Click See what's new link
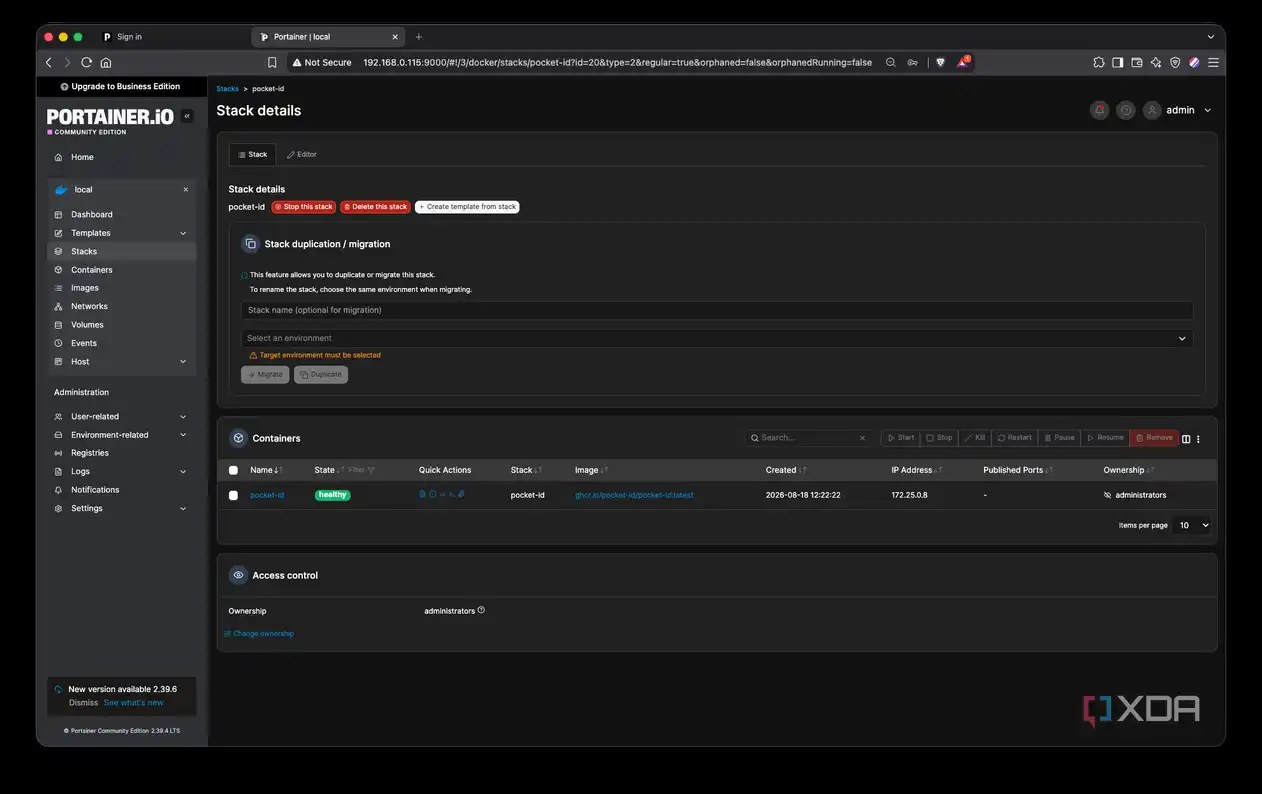 [x=133, y=703]
